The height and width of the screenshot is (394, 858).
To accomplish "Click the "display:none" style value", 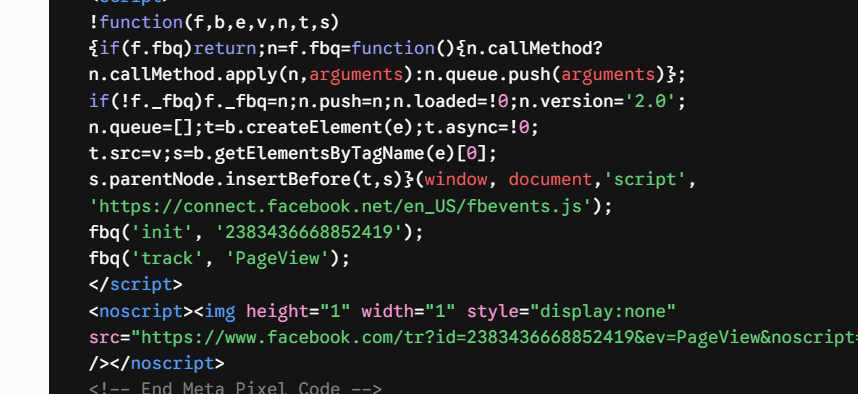I will (603, 311).
